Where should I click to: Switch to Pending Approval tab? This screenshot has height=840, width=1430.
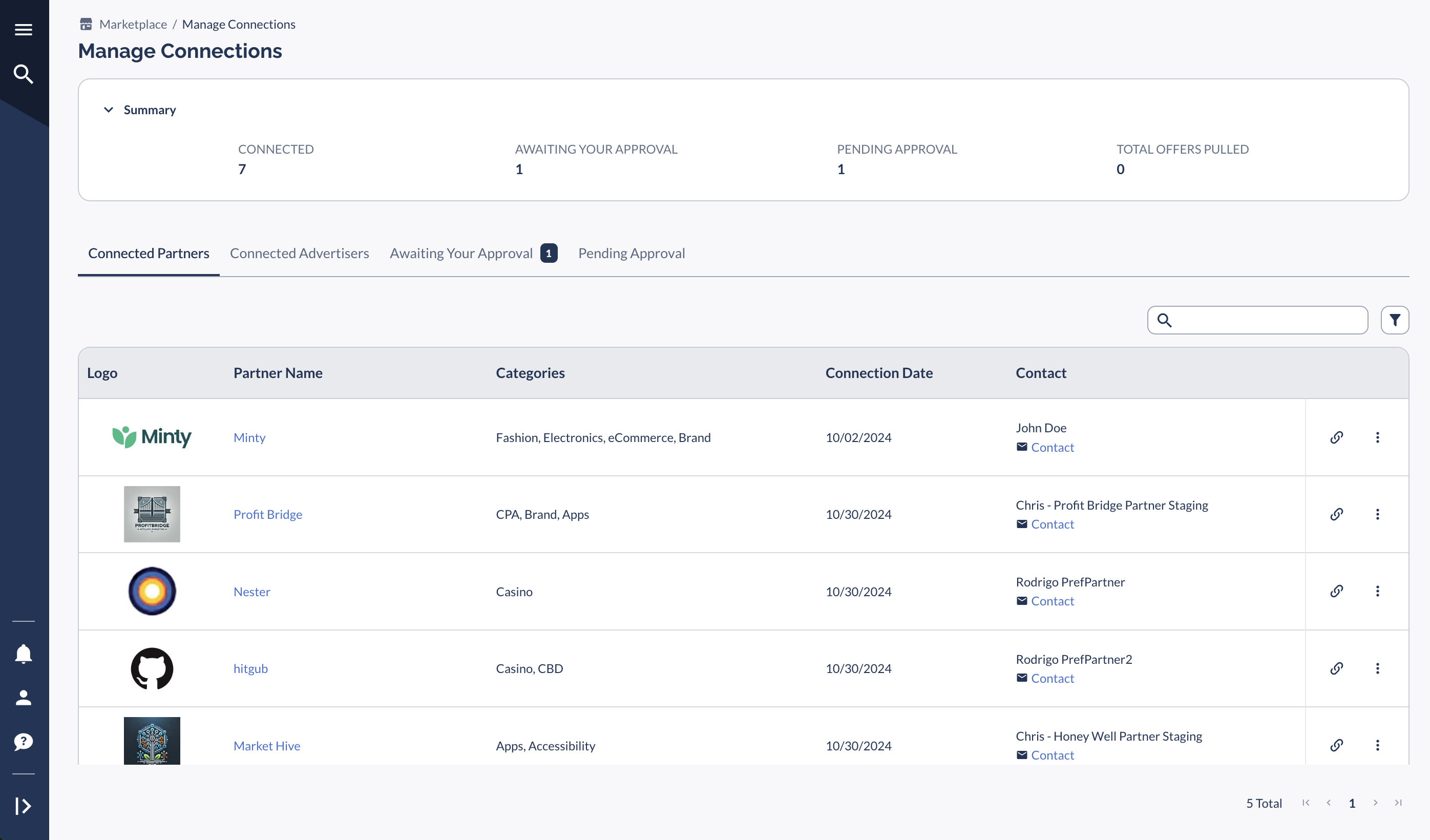click(632, 253)
